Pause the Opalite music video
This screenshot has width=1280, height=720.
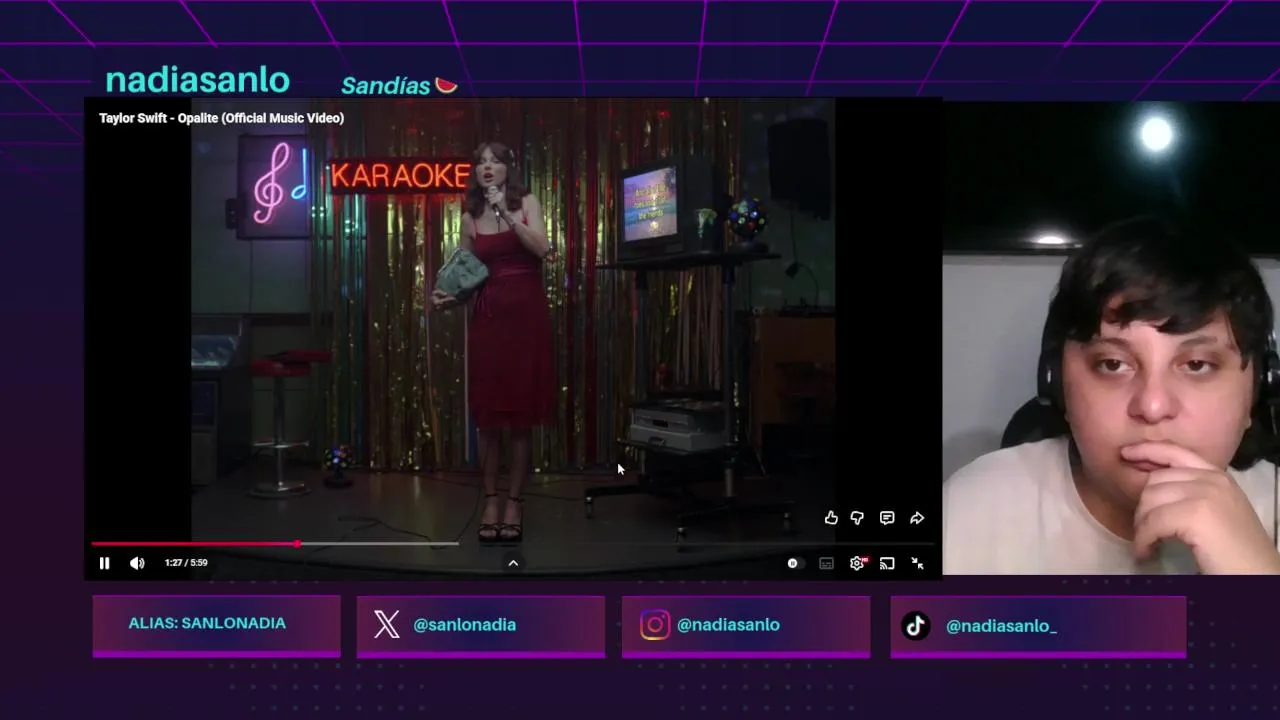tap(104, 563)
